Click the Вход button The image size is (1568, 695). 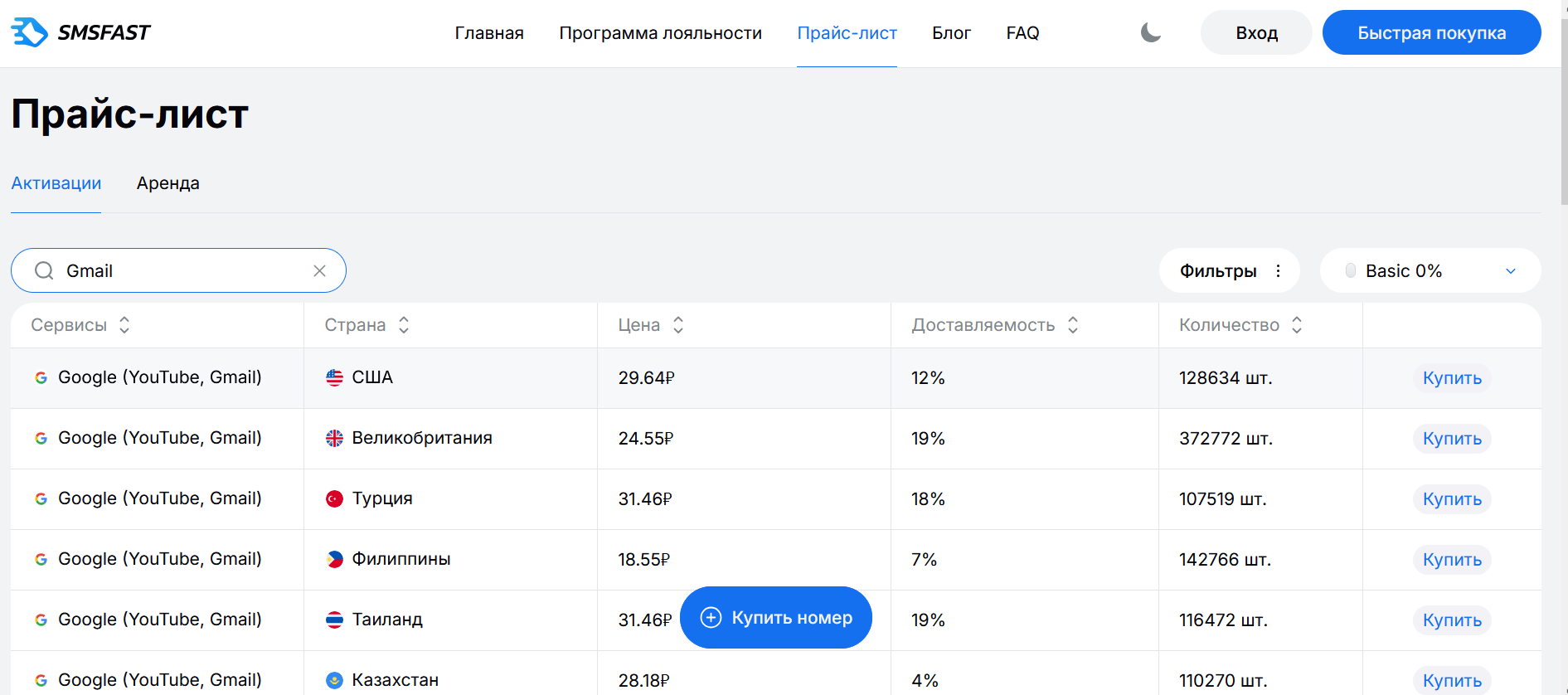click(1256, 32)
